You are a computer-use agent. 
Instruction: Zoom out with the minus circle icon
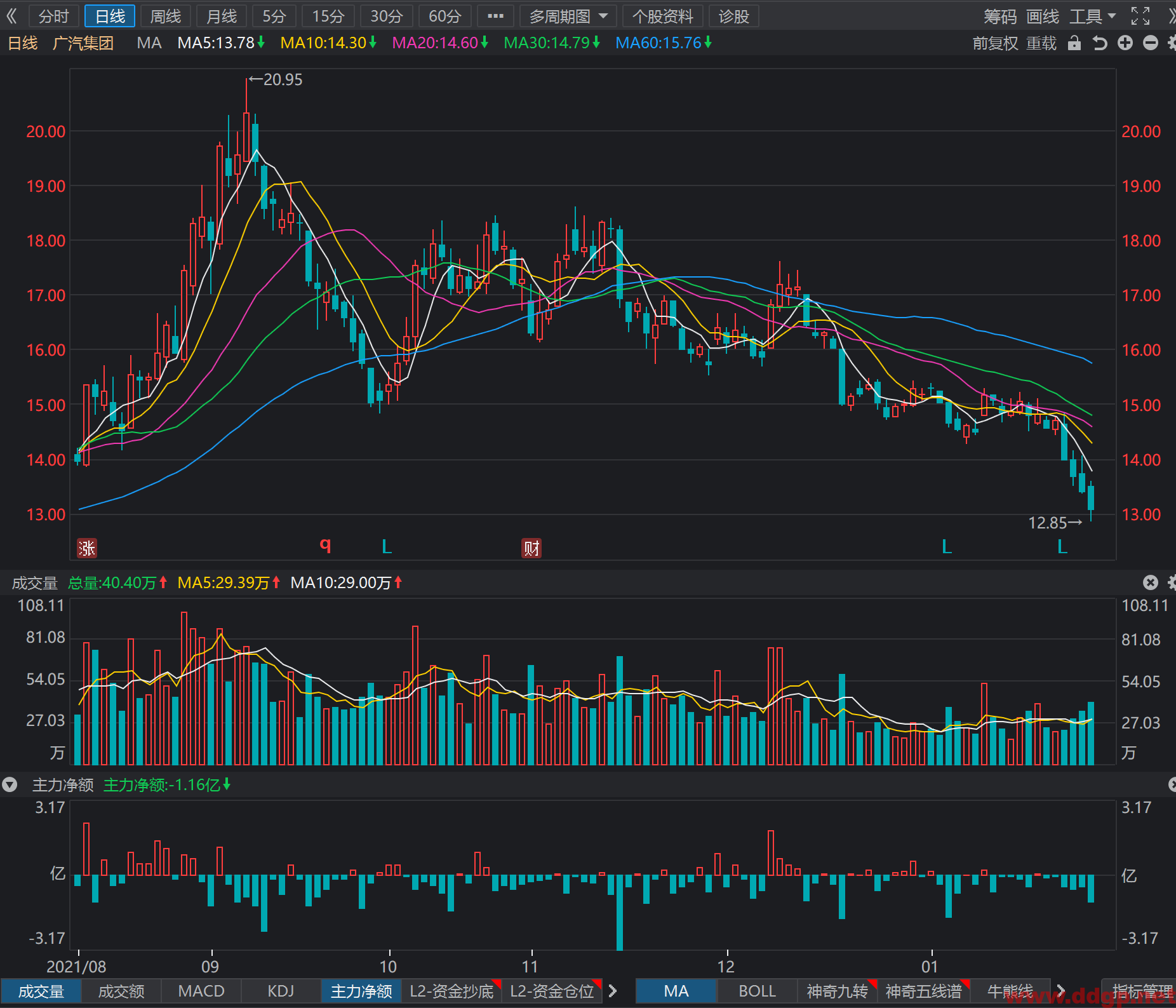[x=1151, y=43]
